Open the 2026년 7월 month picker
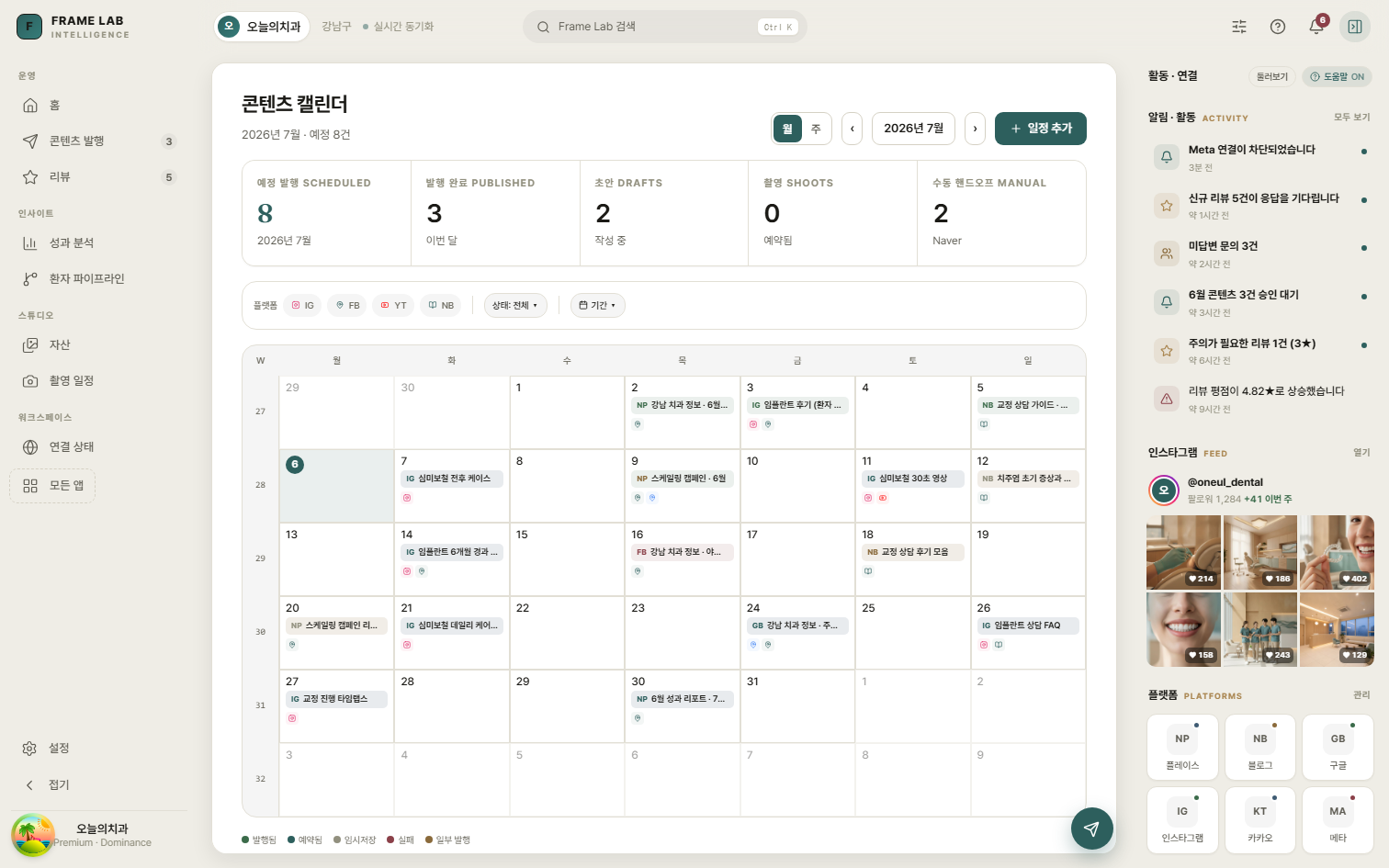The width and height of the screenshot is (1389, 868). coord(913,129)
